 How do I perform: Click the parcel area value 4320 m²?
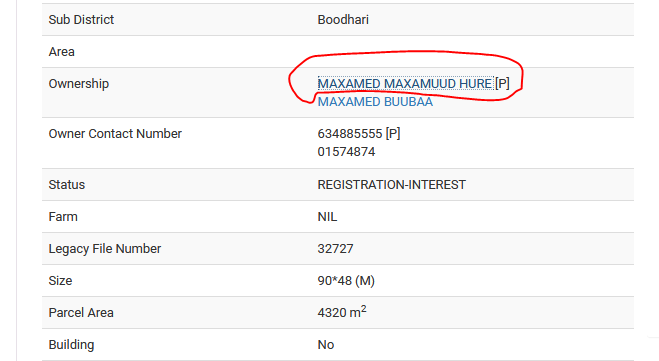342,312
